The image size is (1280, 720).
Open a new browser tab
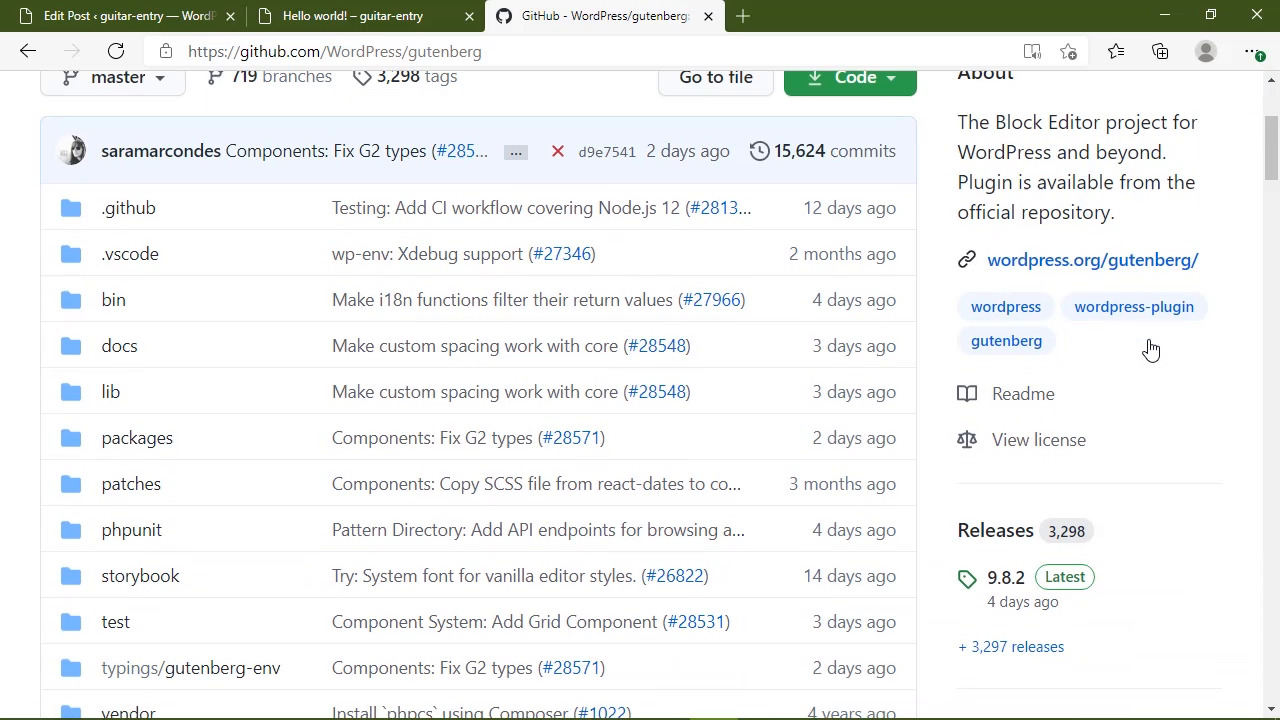point(743,16)
